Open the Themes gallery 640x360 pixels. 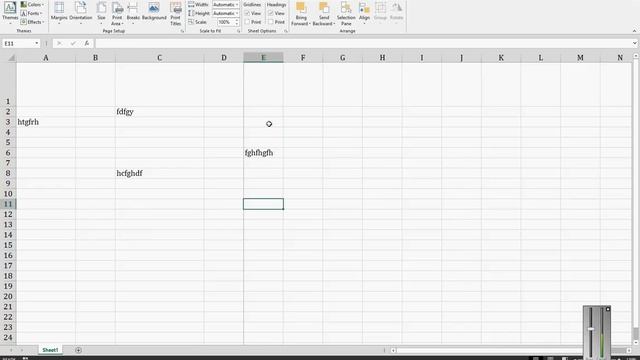coord(10,12)
